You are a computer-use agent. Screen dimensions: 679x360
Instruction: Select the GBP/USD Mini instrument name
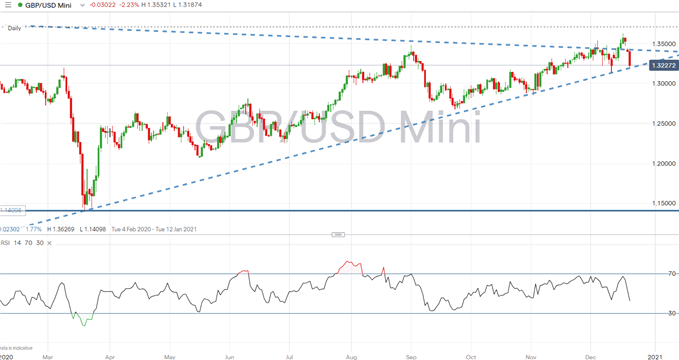click(48, 5)
